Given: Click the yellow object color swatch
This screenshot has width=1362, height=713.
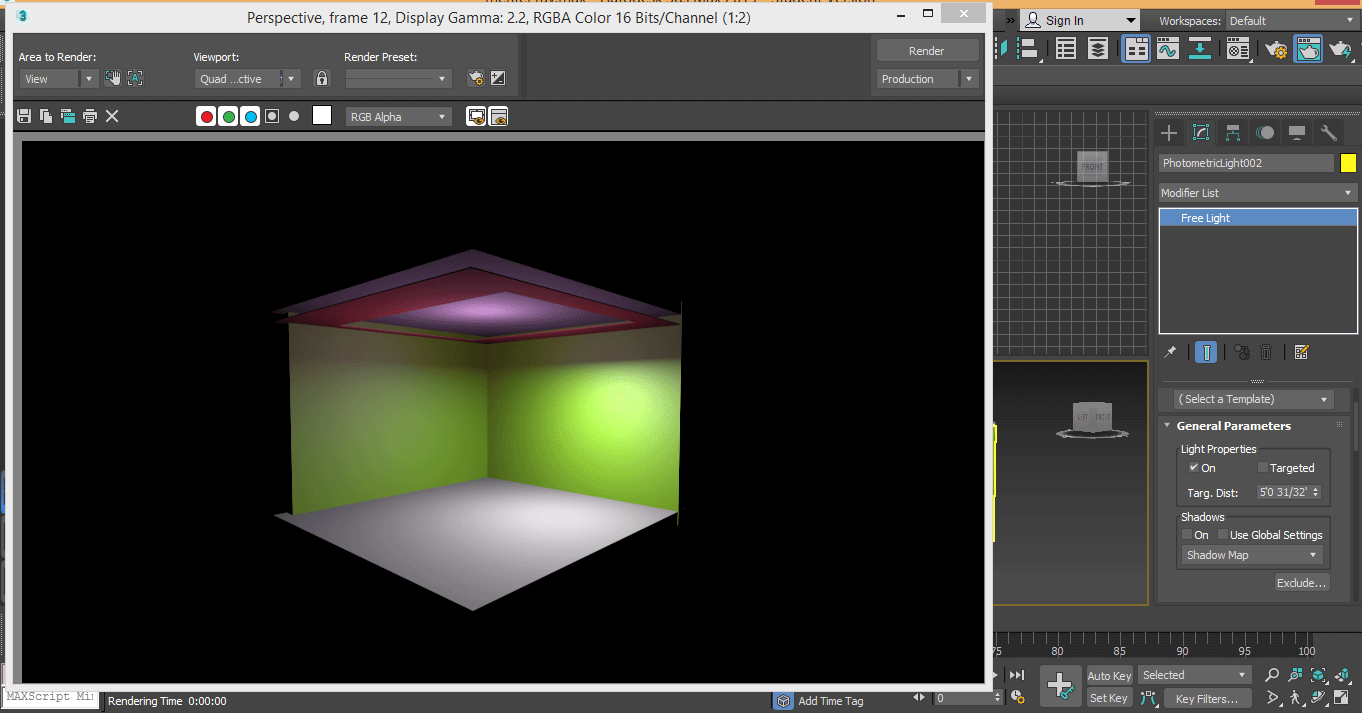Looking at the screenshot, I should (1348, 163).
